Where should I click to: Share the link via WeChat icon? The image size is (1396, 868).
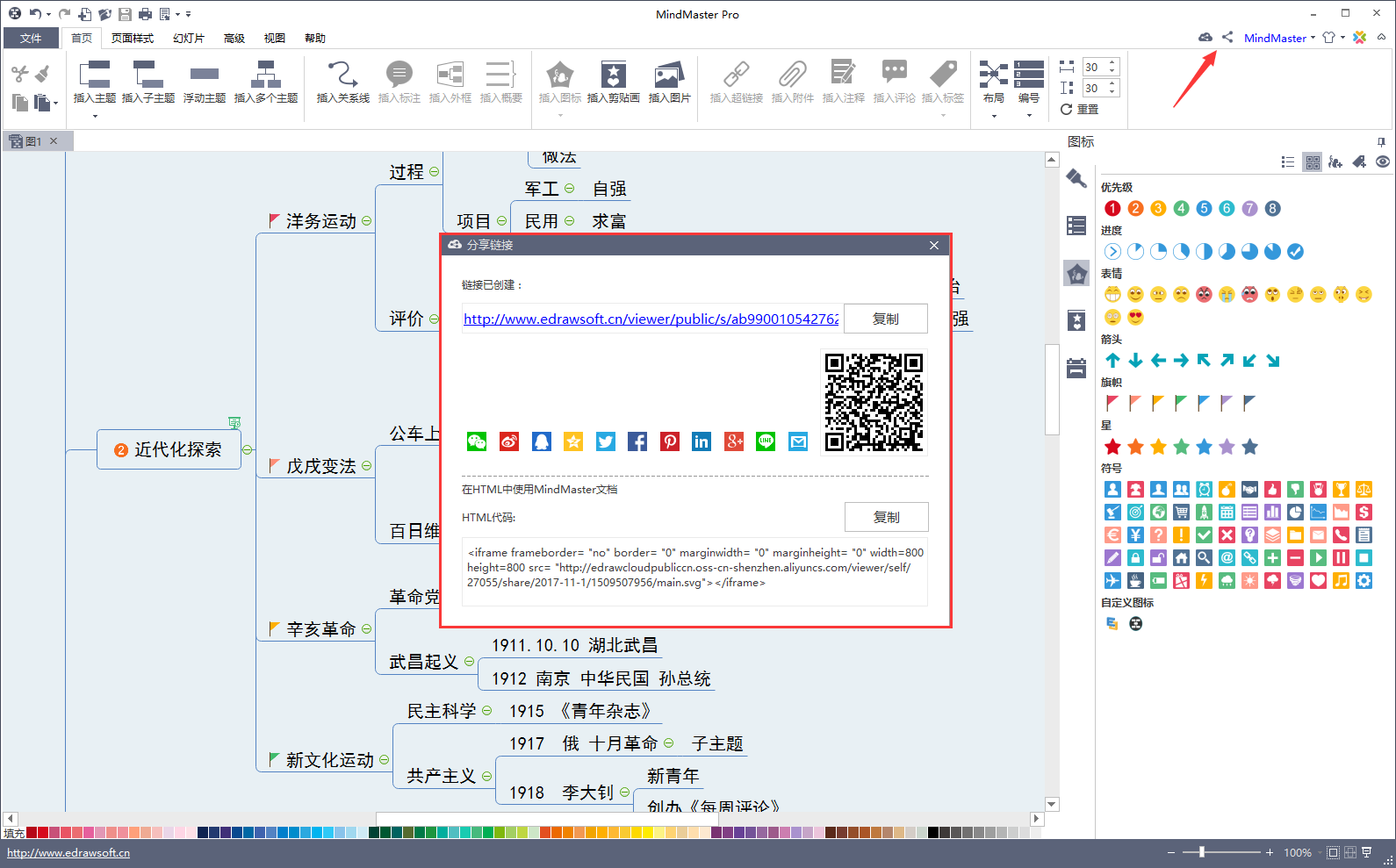pyautogui.click(x=477, y=441)
